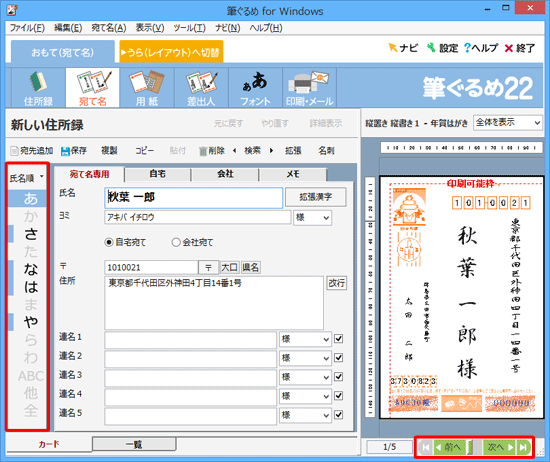Click the app icon in title bar

pyautogui.click(x=12, y=10)
